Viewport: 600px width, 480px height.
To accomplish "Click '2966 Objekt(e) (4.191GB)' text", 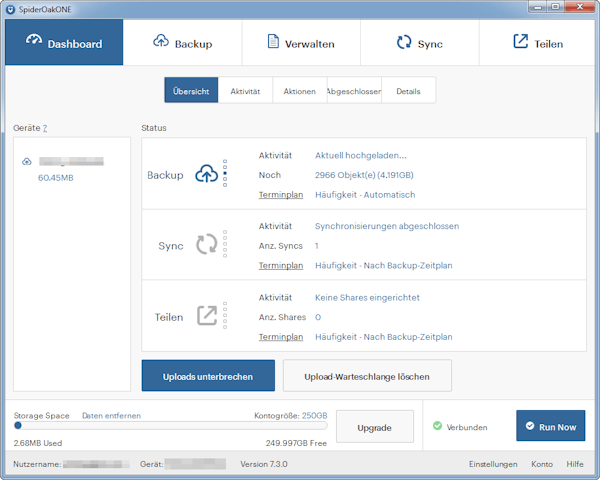I will pyautogui.click(x=364, y=175).
